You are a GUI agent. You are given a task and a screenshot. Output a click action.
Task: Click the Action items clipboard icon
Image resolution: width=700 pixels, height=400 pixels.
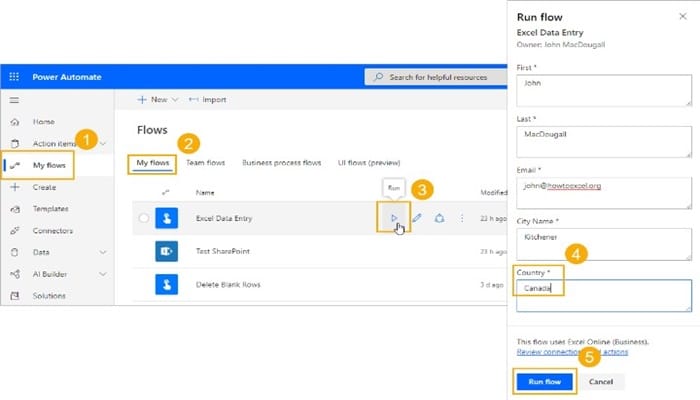(15, 143)
